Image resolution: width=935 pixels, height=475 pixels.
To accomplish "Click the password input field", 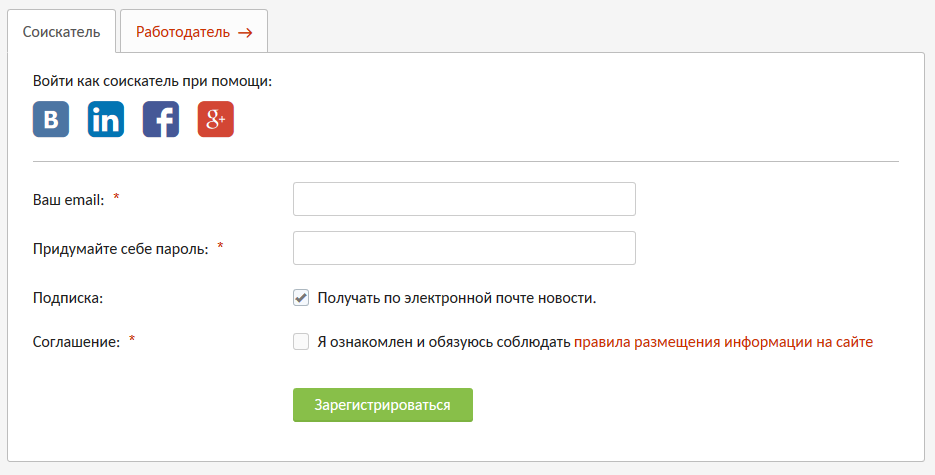I will pos(464,248).
